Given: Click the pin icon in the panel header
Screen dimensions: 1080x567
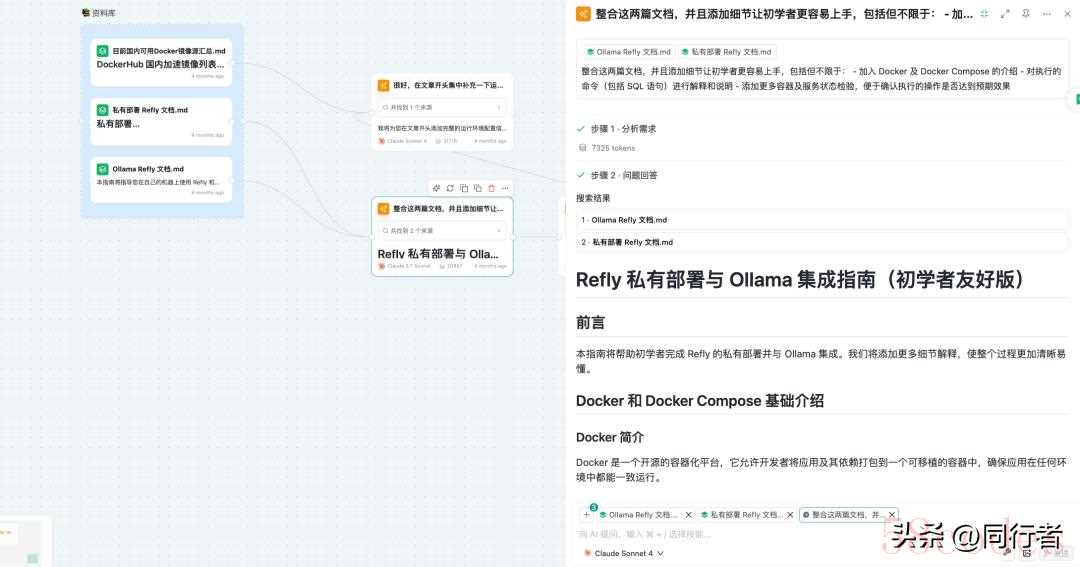Looking at the screenshot, I should (1025, 14).
